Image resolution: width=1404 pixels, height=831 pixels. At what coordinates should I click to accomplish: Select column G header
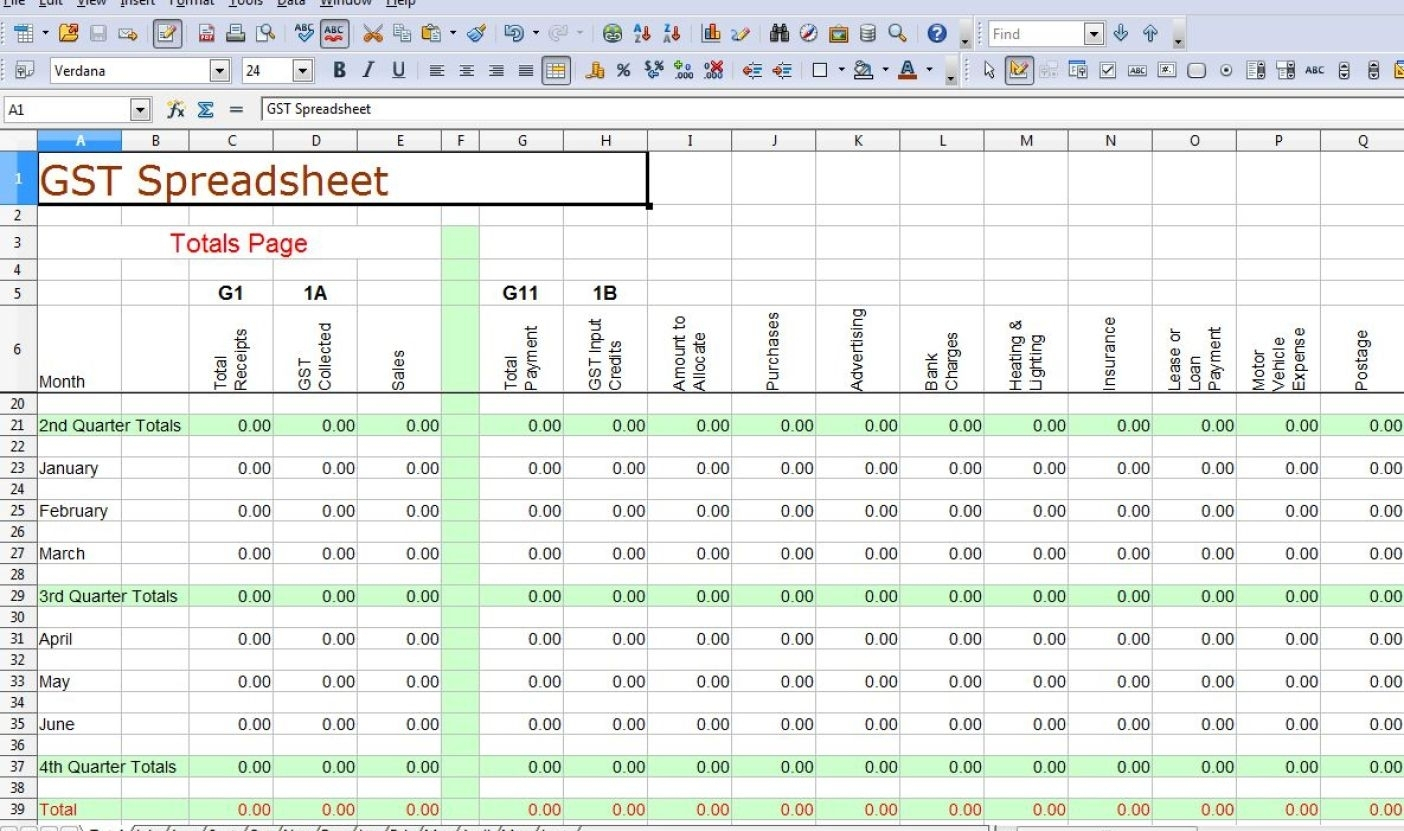(522, 141)
